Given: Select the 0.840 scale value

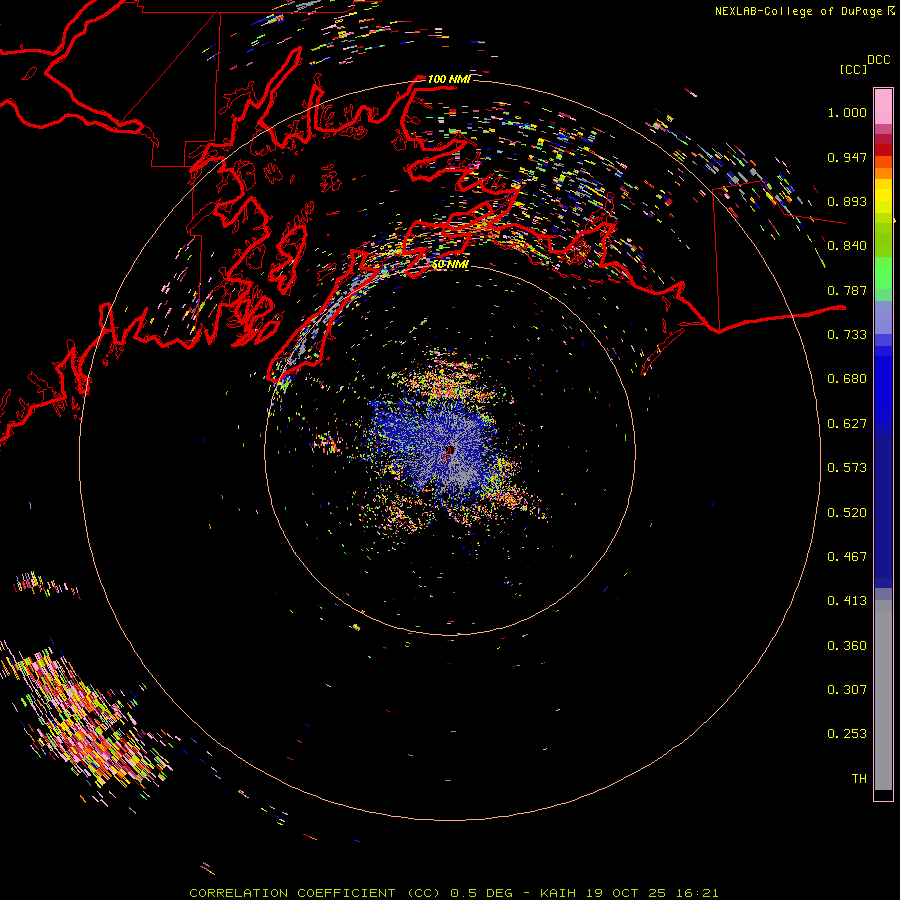Looking at the screenshot, I should 847,246.
